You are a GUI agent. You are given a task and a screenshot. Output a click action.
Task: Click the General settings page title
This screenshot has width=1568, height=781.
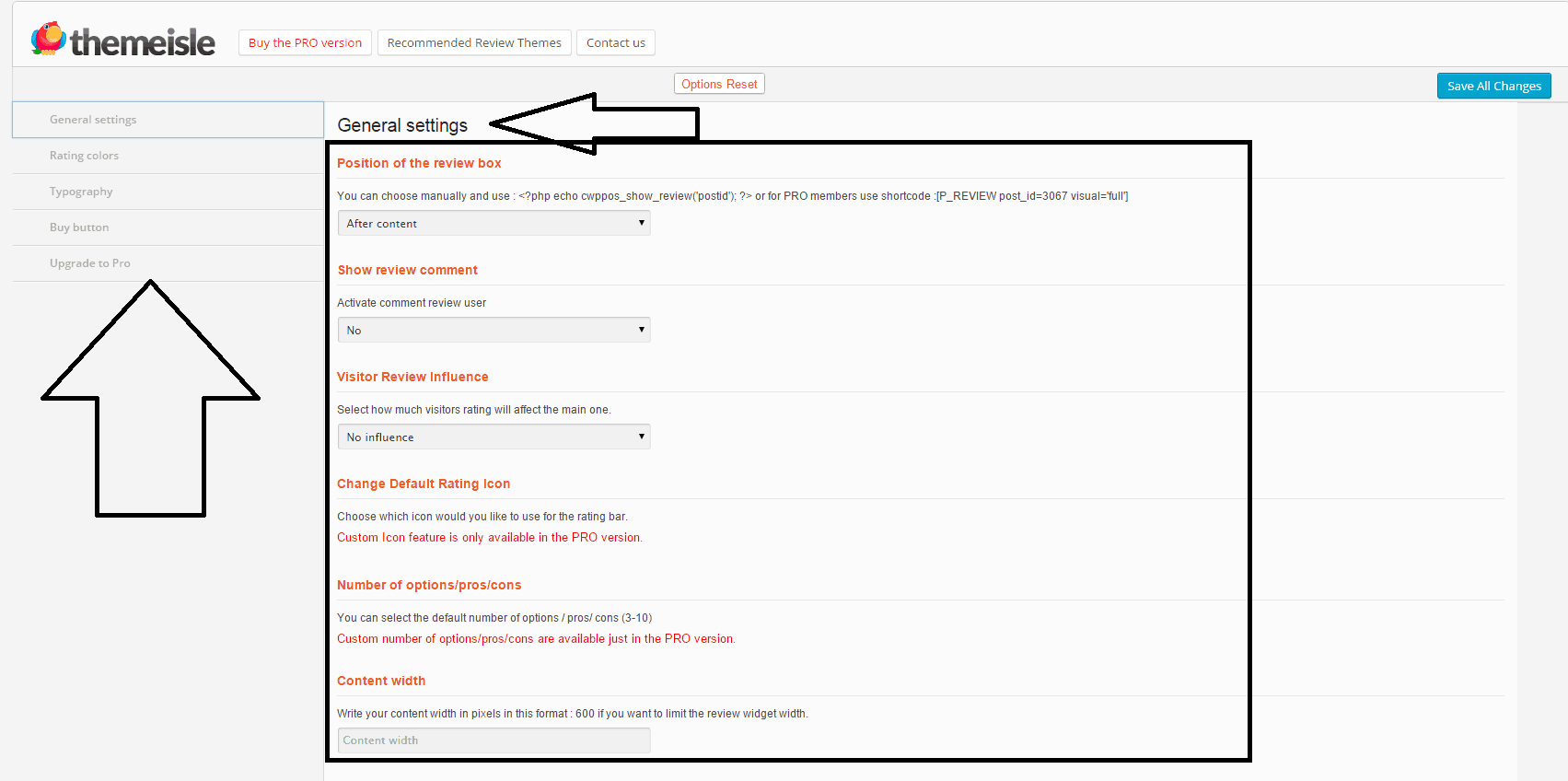pos(402,125)
